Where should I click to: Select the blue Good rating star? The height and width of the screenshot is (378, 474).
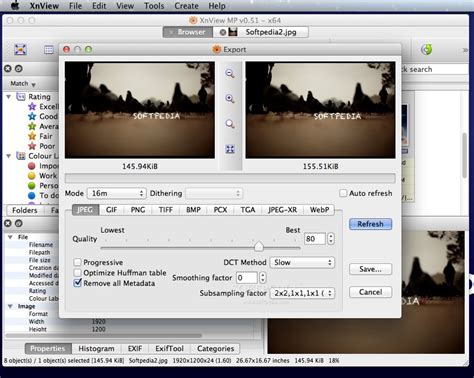coord(32,116)
